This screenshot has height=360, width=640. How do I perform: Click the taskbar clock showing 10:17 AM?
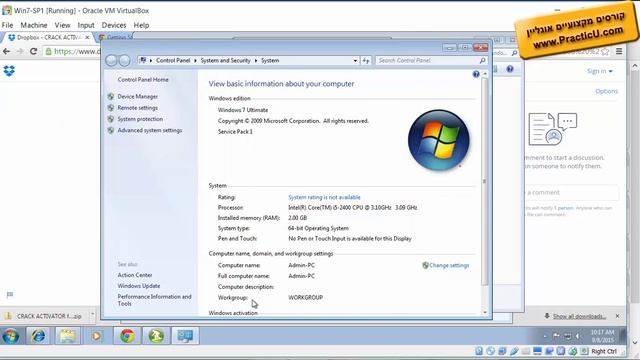click(x=602, y=336)
